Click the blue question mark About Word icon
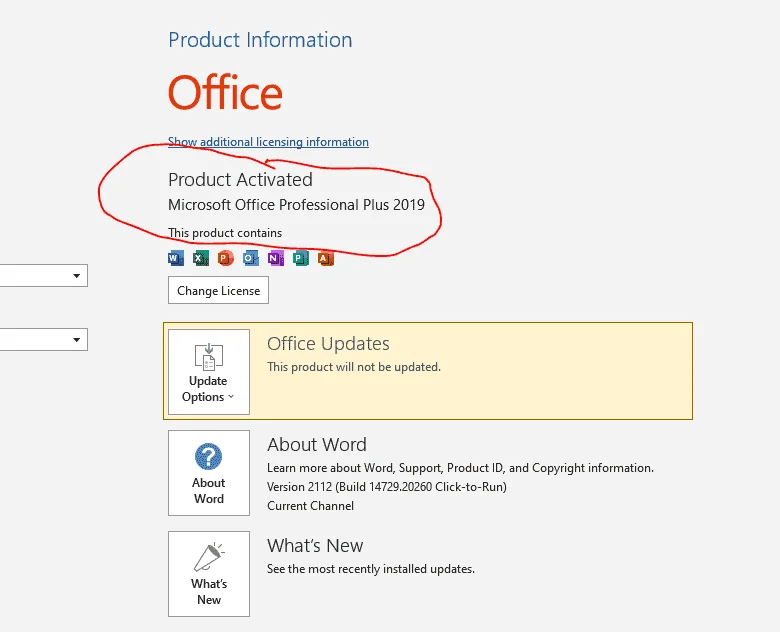Image resolution: width=780 pixels, height=632 pixels. tap(208, 456)
